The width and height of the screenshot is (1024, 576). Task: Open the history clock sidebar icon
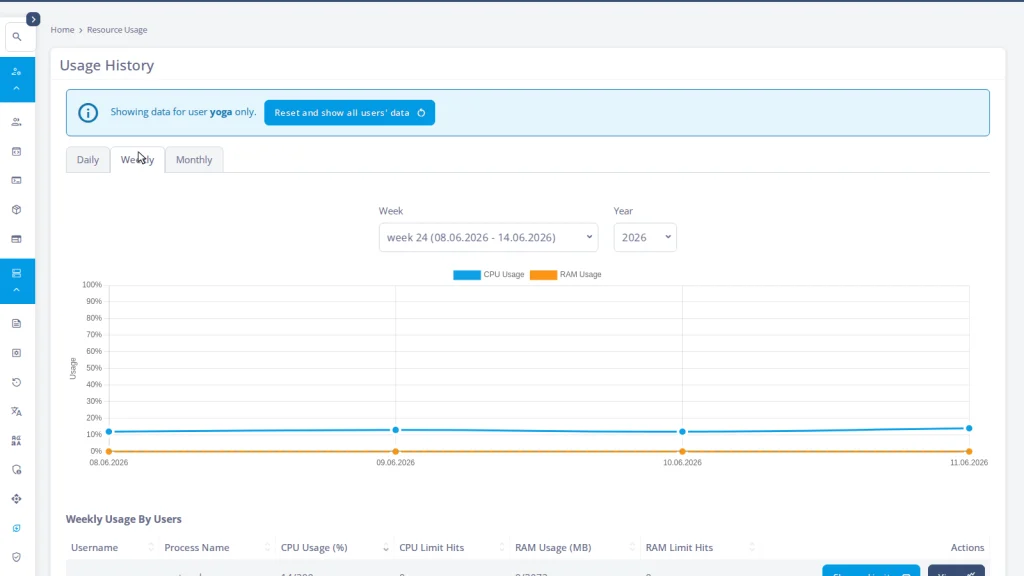(x=17, y=382)
